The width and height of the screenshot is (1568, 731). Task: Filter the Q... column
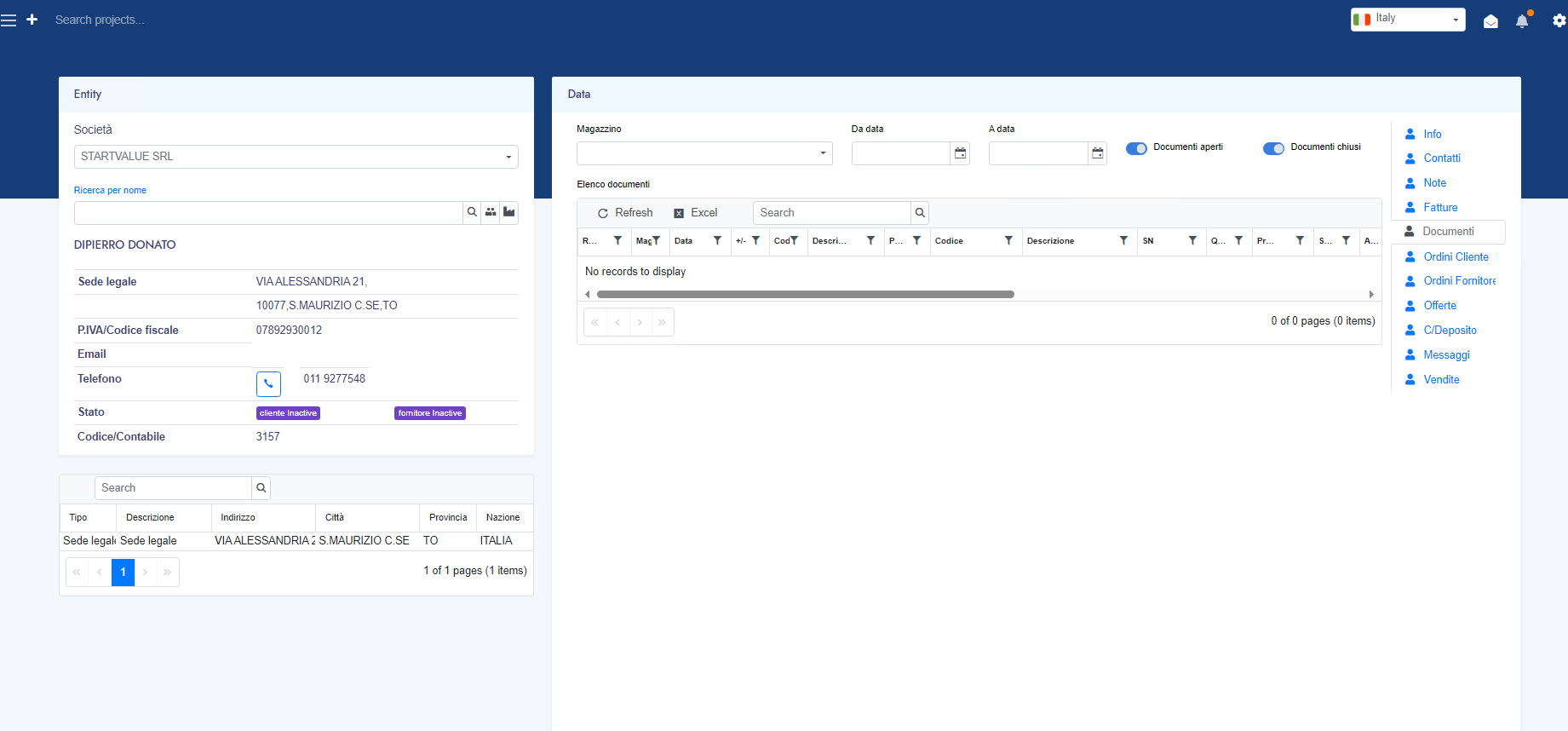tap(1238, 241)
